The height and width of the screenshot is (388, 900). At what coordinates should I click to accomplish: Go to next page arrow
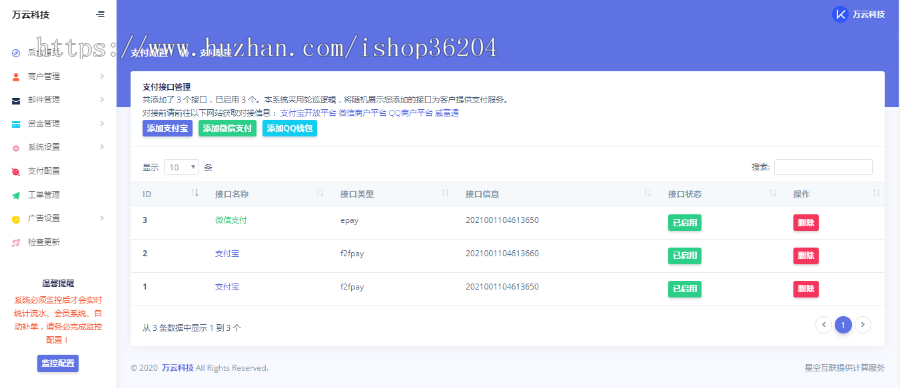click(863, 325)
